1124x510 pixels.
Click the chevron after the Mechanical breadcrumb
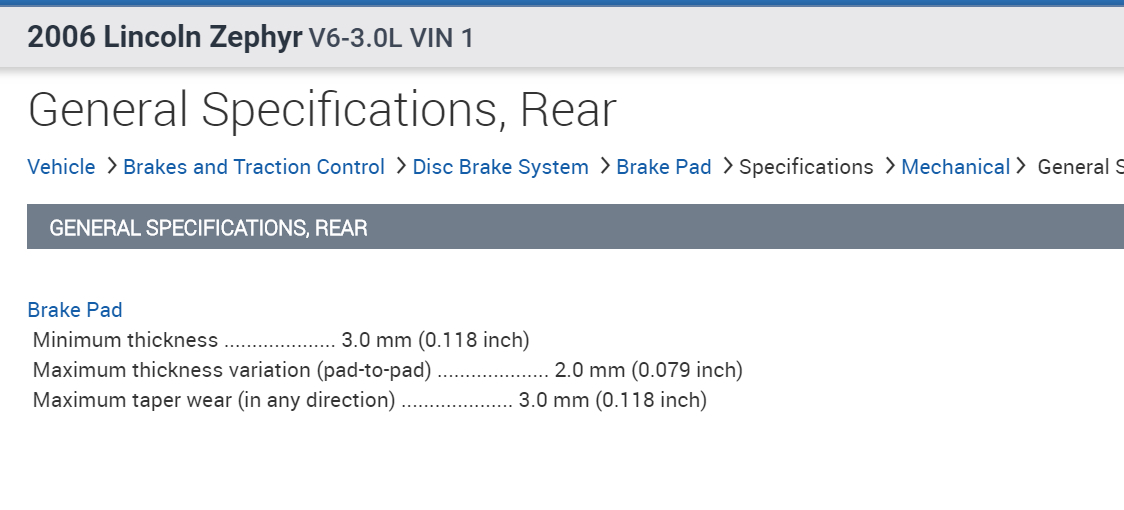click(1021, 166)
